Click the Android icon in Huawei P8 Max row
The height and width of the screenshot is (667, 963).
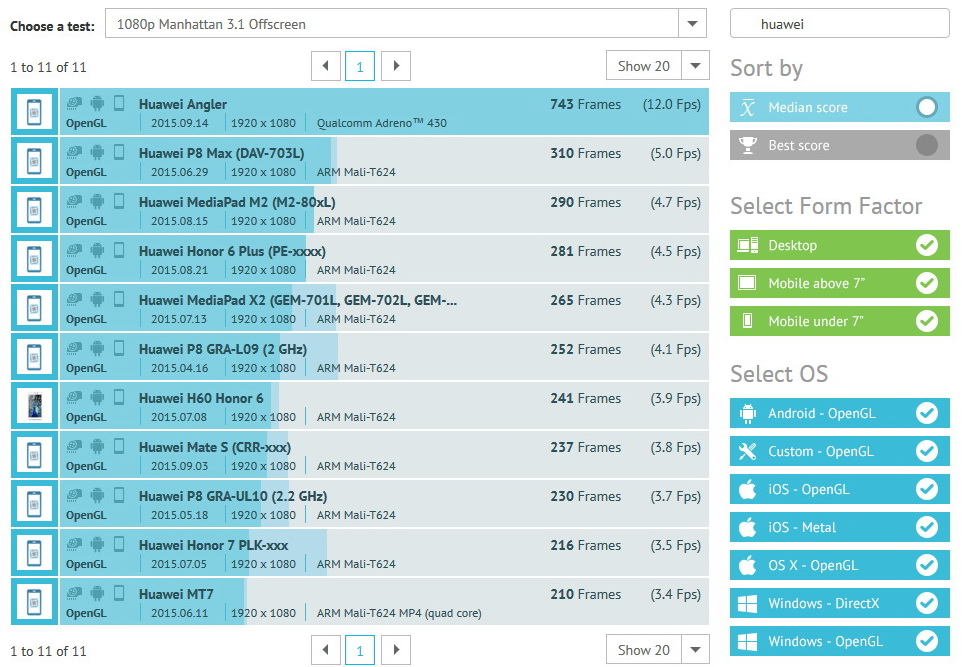97,152
